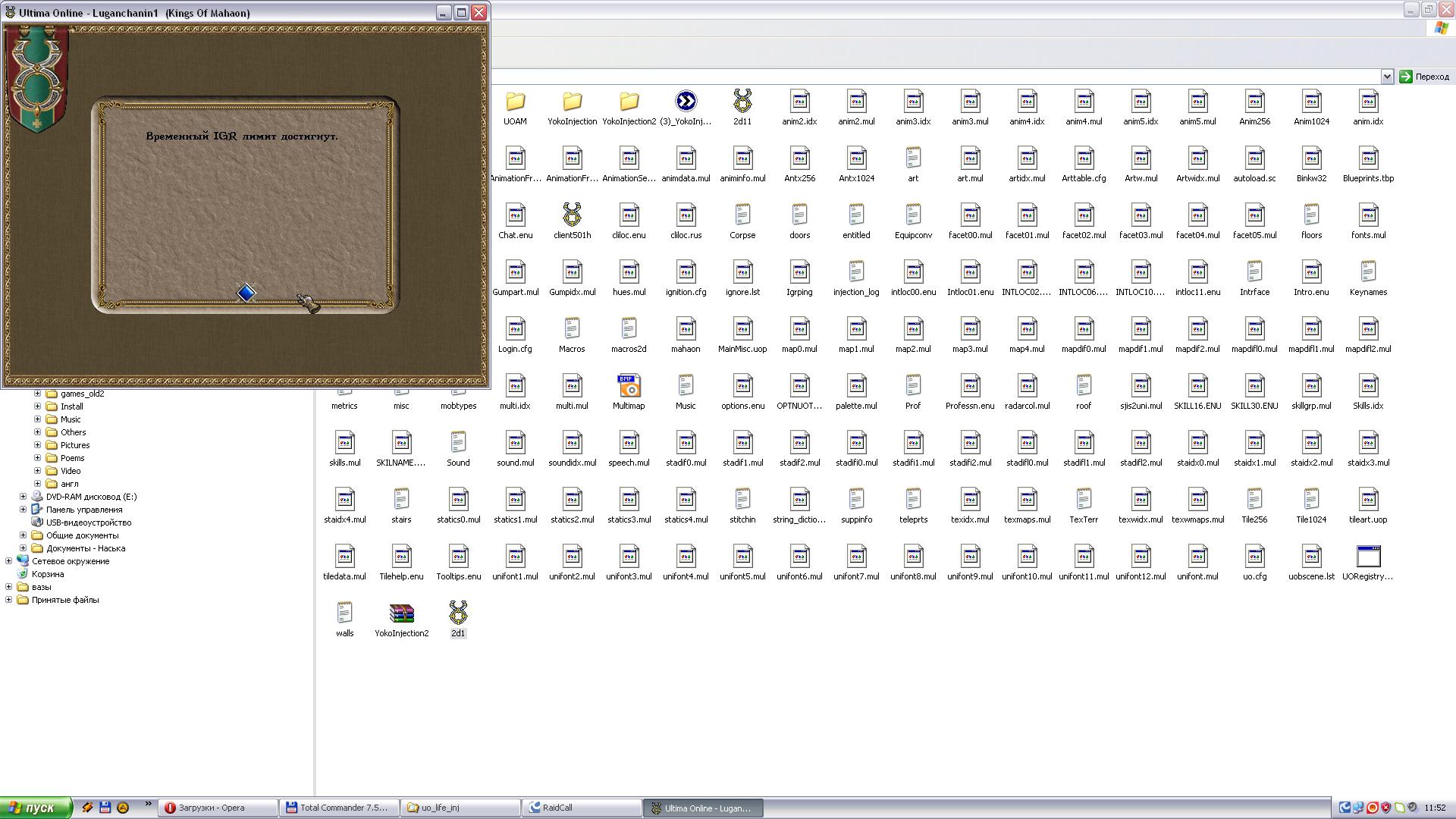Switch to RaidCall taskbar window
Screen dimensions: 1456x819
click(581, 808)
